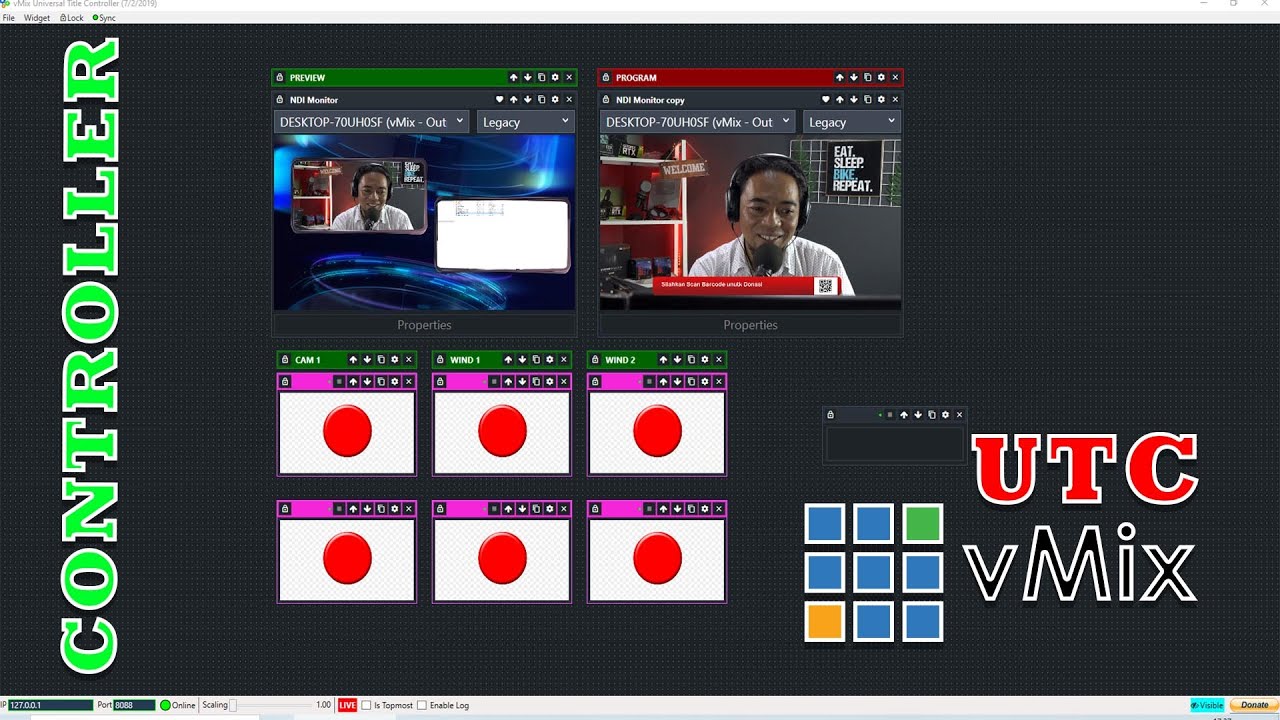This screenshot has height=720, width=1280.
Task: Move the WIND 2 widget up with arrow icon
Action: pyautogui.click(x=663, y=359)
